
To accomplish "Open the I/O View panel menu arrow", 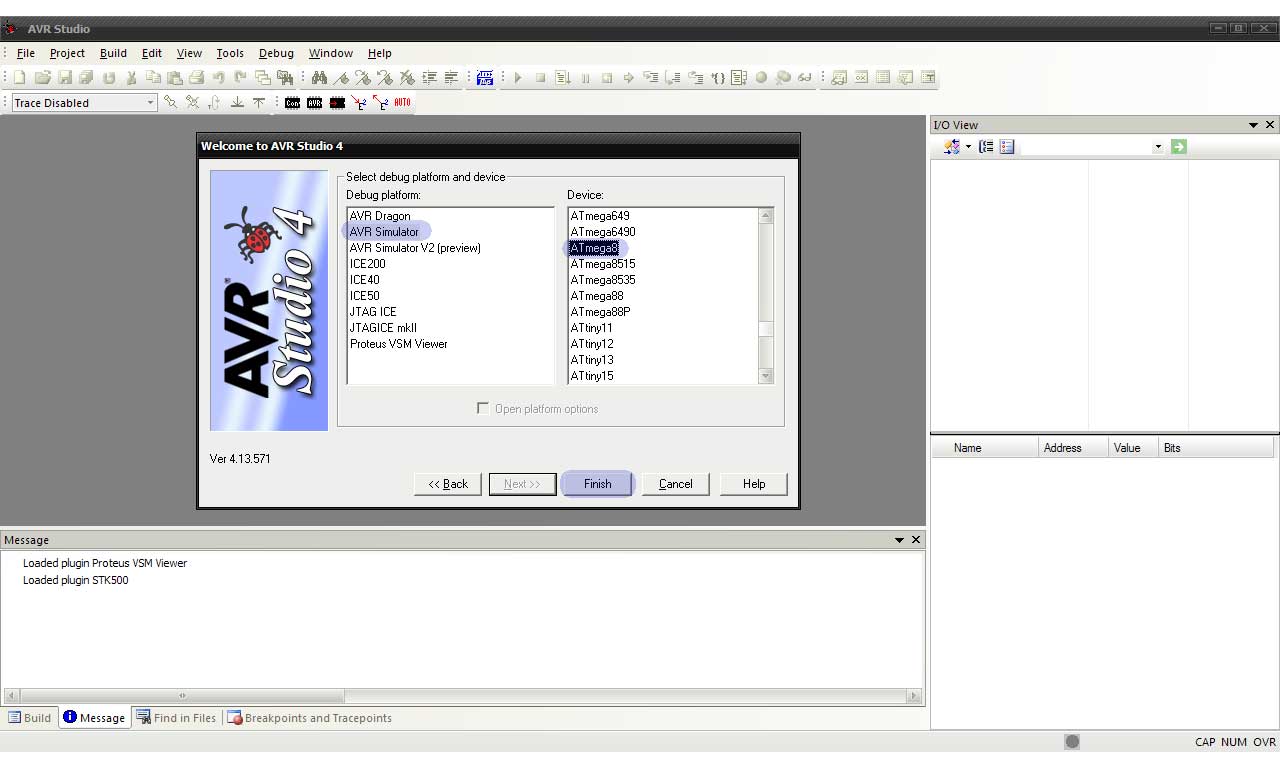I will click(x=1253, y=125).
